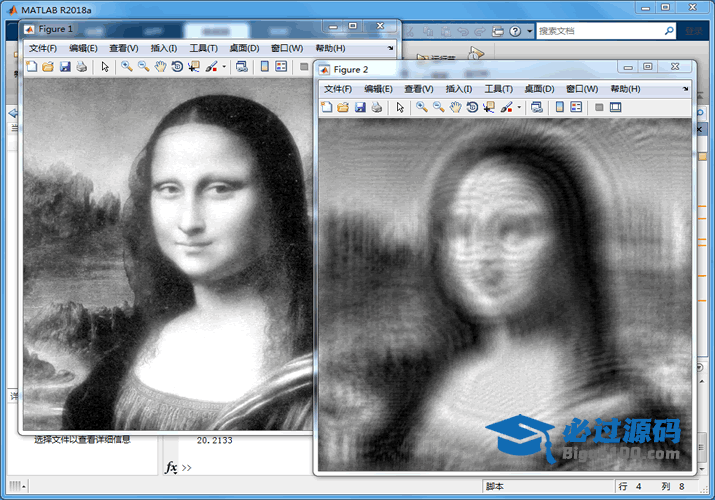Select Brush data tool in Figure 2
This screenshot has height=500, width=715.
506,107
